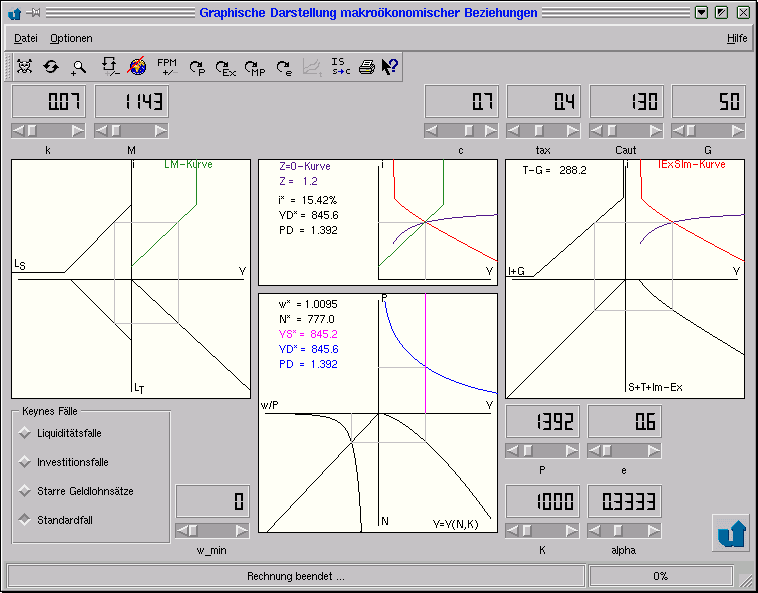Decrease Caut with left slider arrow
The width and height of the screenshot is (758, 593).
point(596,130)
